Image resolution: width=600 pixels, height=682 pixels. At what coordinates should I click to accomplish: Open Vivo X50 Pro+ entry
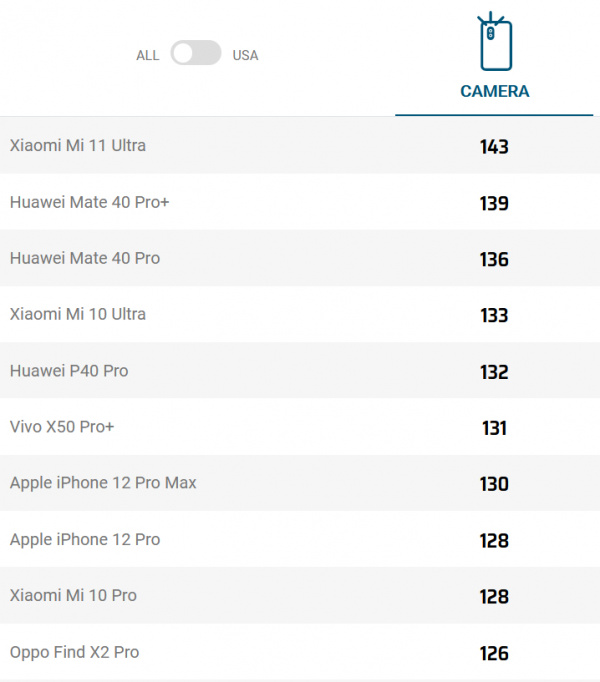pyautogui.click(x=62, y=427)
